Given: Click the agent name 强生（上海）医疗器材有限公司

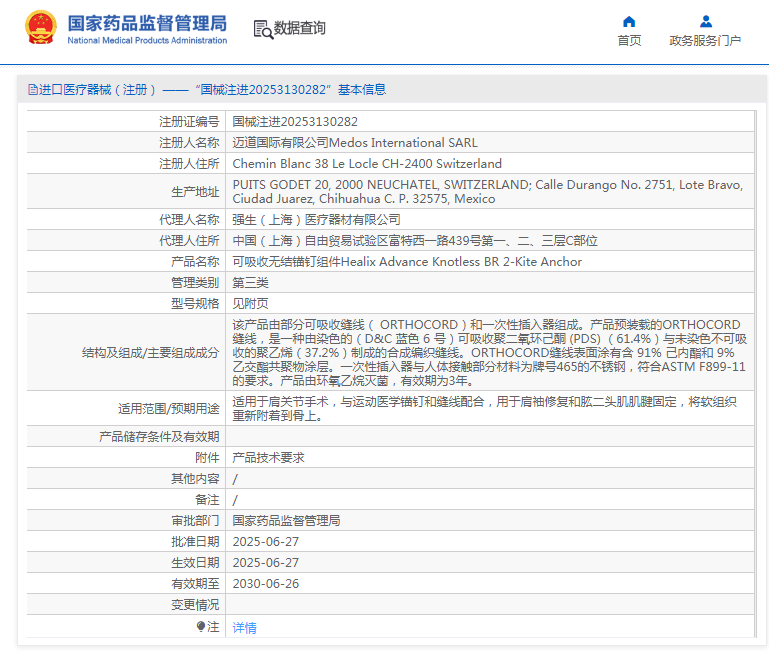Looking at the screenshot, I should [316, 219].
